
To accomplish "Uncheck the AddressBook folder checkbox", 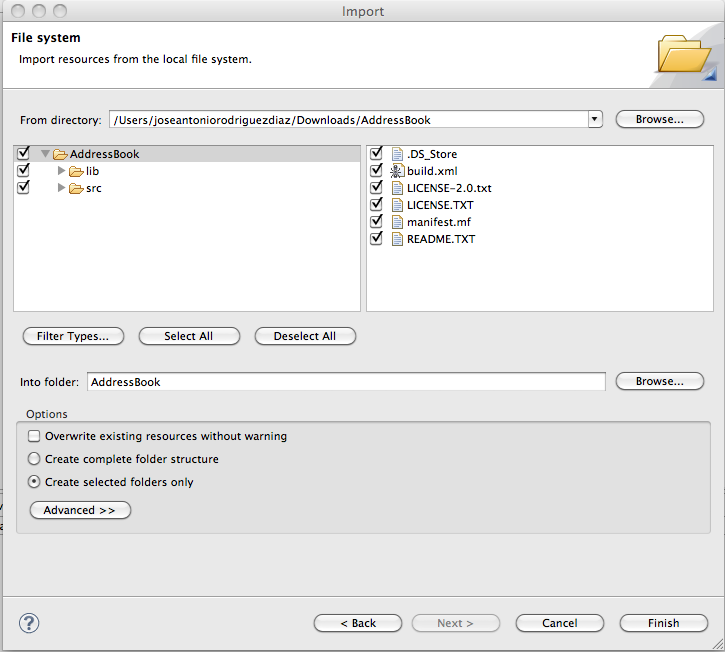I will click(23, 153).
